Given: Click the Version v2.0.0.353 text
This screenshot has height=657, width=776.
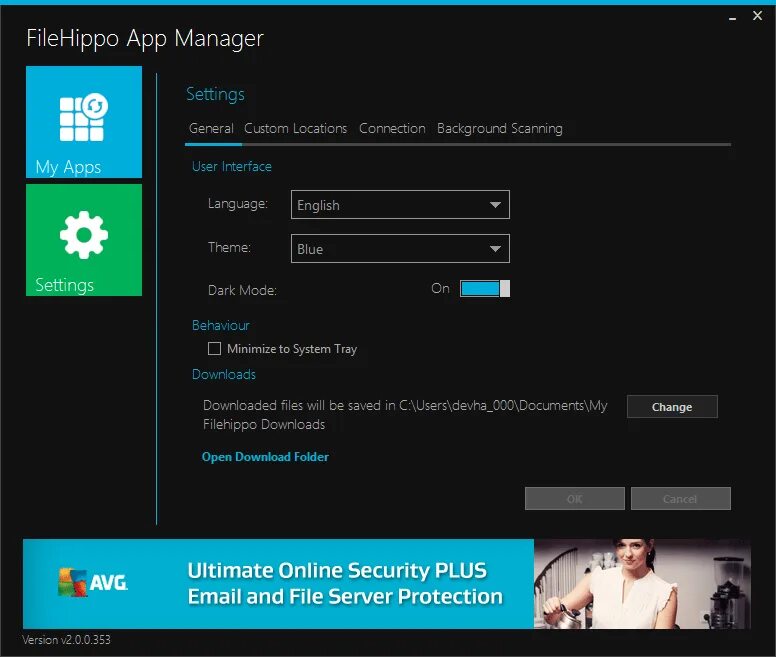Looking at the screenshot, I should (x=66, y=640).
